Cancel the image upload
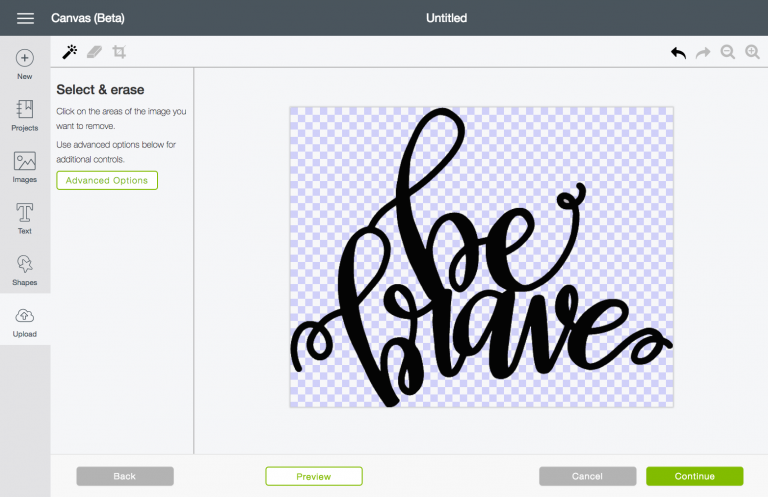The width and height of the screenshot is (768, 497). tap(587, 476)
